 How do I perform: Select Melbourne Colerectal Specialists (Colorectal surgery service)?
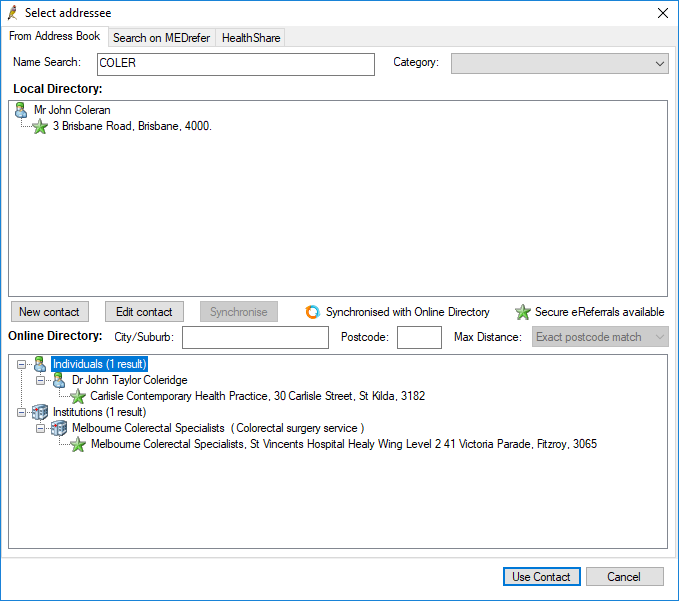[x=218, y=428]
